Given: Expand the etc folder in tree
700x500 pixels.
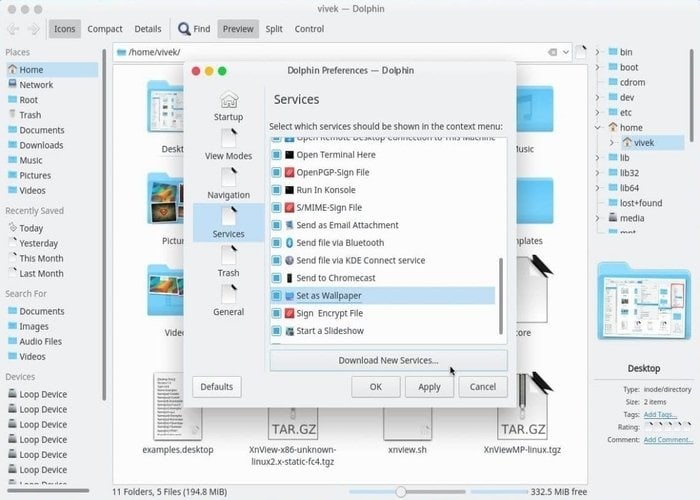Looking at the screenshot, I should [598, 112].
